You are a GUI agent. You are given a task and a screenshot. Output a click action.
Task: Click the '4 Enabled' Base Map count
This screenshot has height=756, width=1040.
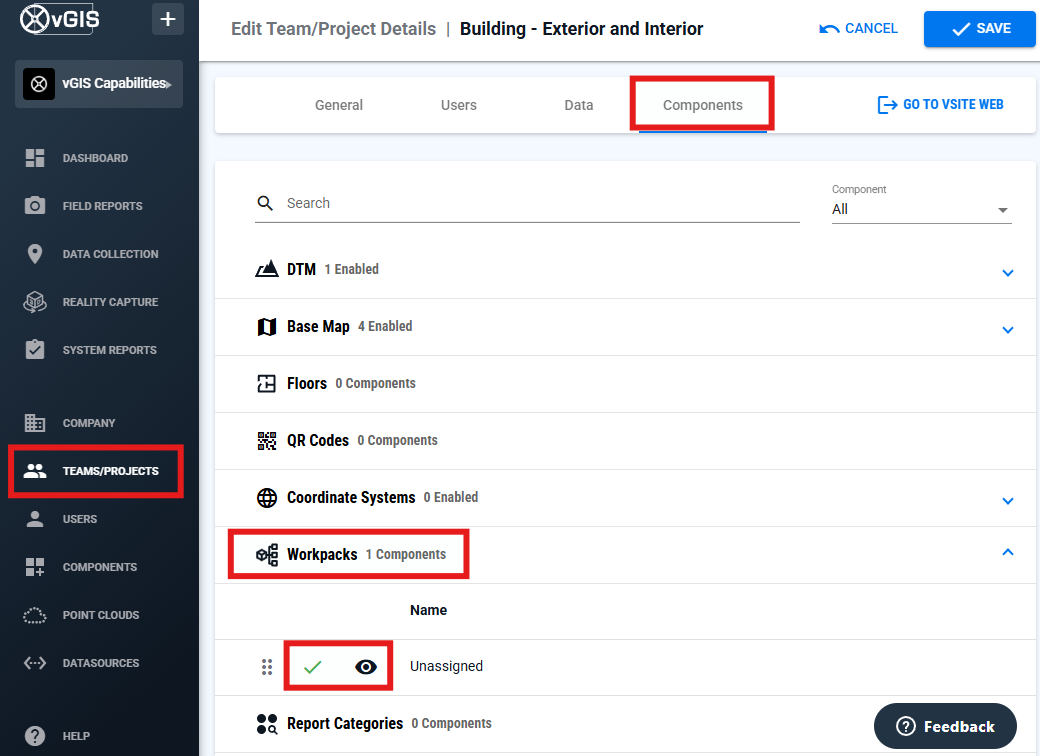coord(385,326)
